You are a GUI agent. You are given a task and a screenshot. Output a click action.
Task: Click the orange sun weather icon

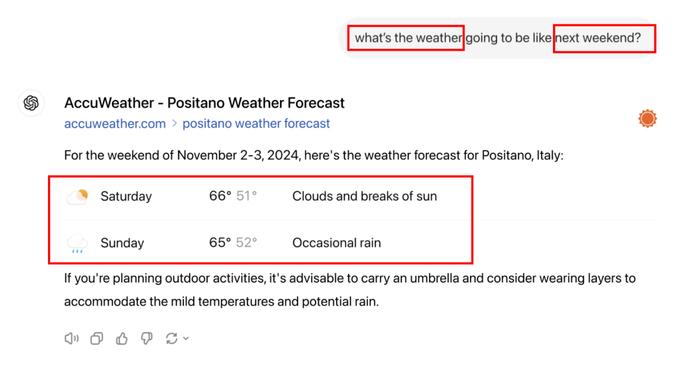(647, 118)
